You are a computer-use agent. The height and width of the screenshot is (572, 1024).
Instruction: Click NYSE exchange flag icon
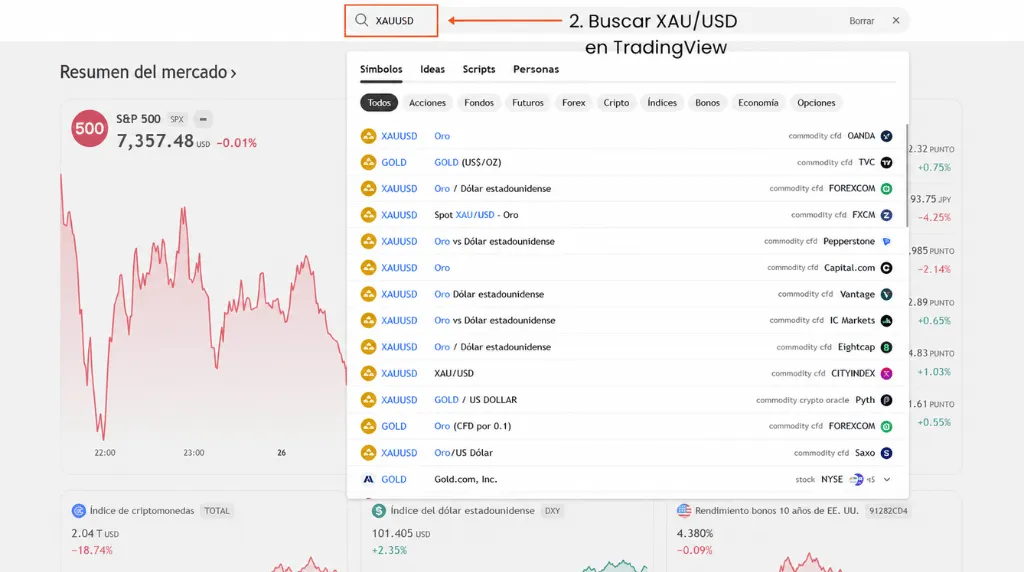pyautogui.click(x=856, y=479)
